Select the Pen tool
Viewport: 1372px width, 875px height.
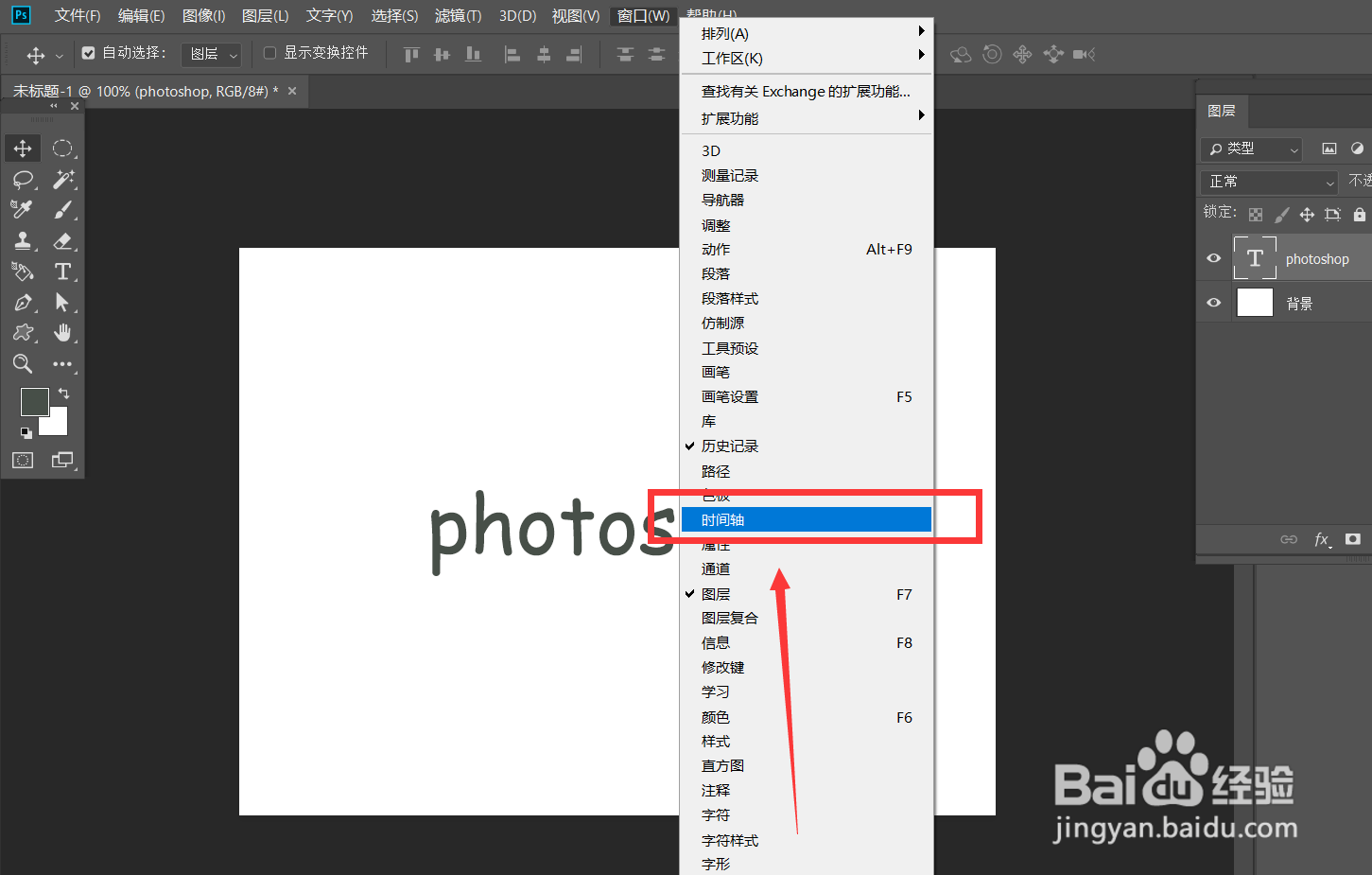pyautogui.click(x=23, y=303)
